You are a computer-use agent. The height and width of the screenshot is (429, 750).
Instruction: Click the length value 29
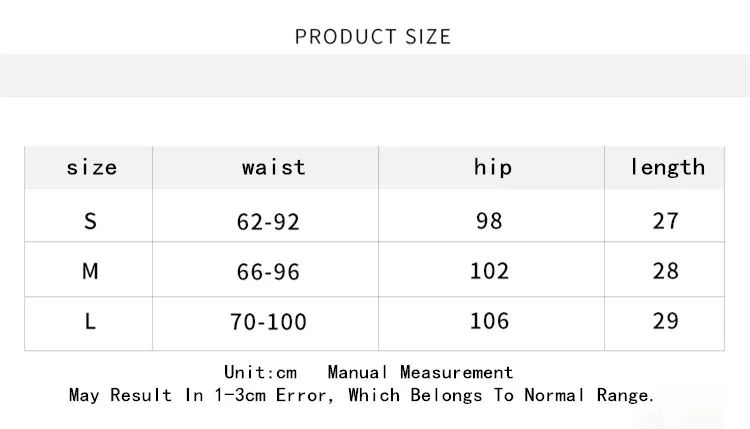tap(665, 321)
